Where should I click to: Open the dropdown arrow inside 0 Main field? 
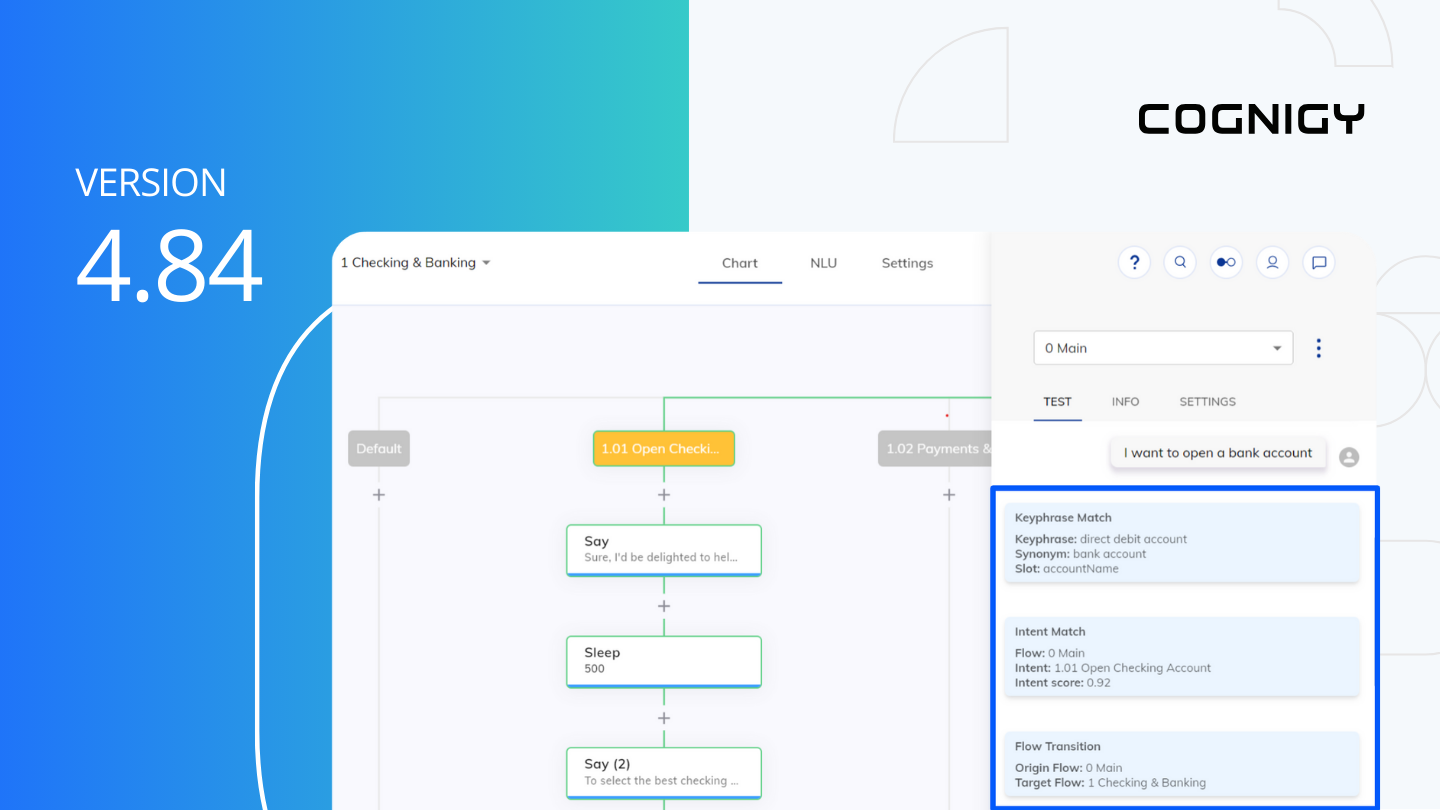click(1277, 348)
